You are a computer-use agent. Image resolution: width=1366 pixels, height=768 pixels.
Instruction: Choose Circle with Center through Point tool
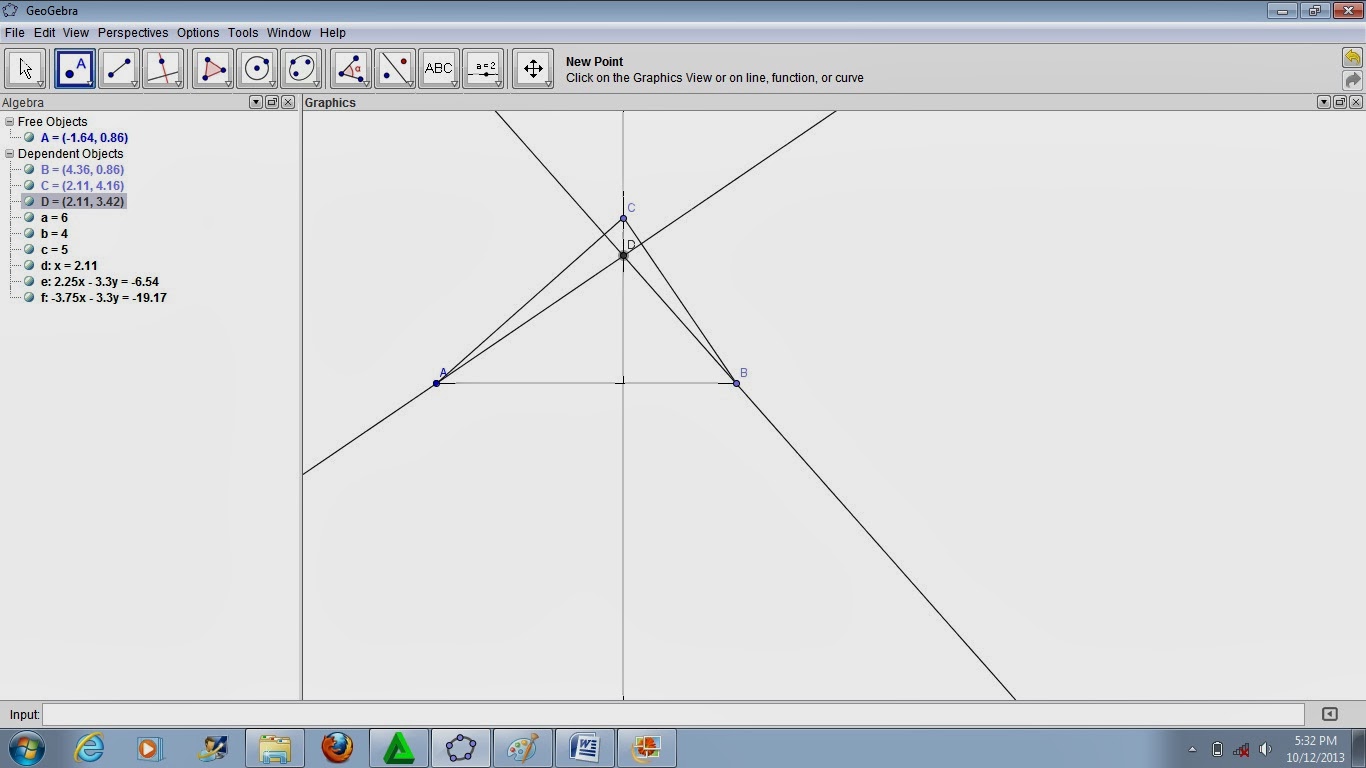[257, 69]
